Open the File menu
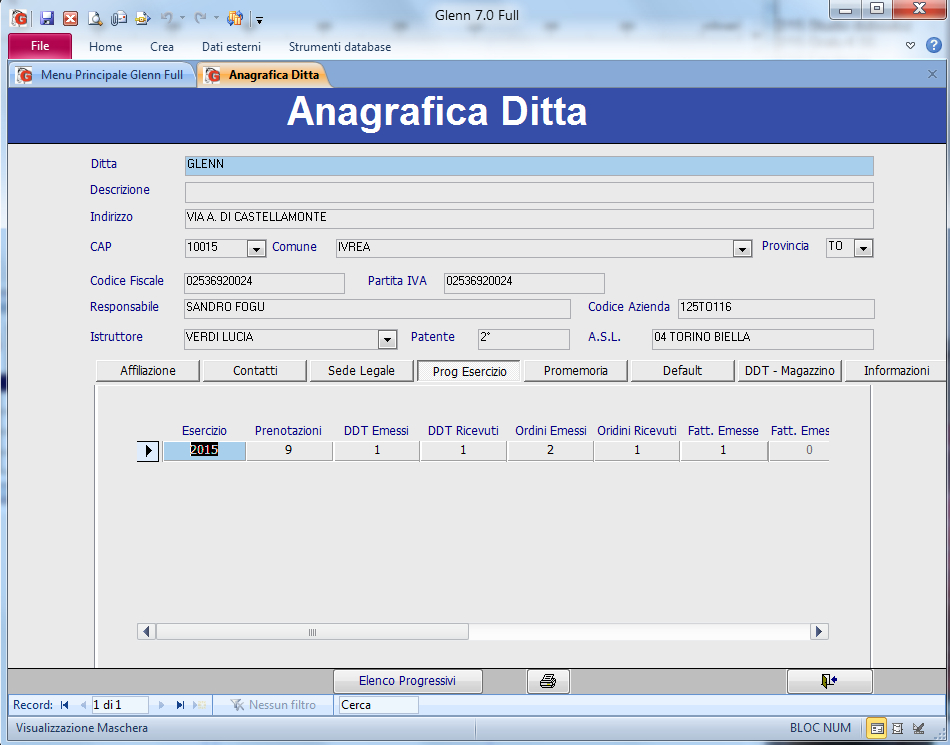The height and width of the screenshot is (745, 950). tap(40, 46)
